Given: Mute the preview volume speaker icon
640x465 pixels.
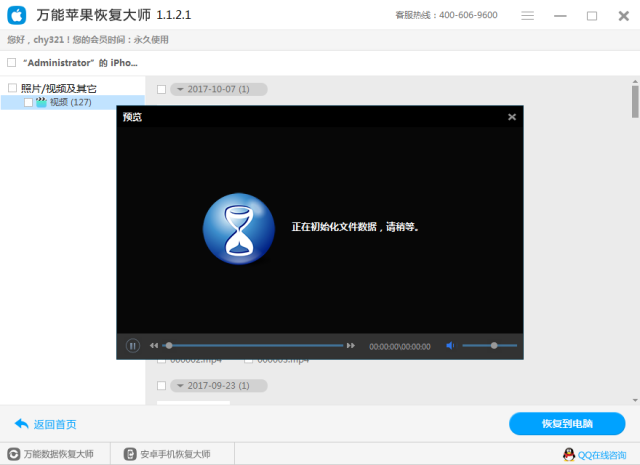Looking at the screenshot, I should coord(450,346).
